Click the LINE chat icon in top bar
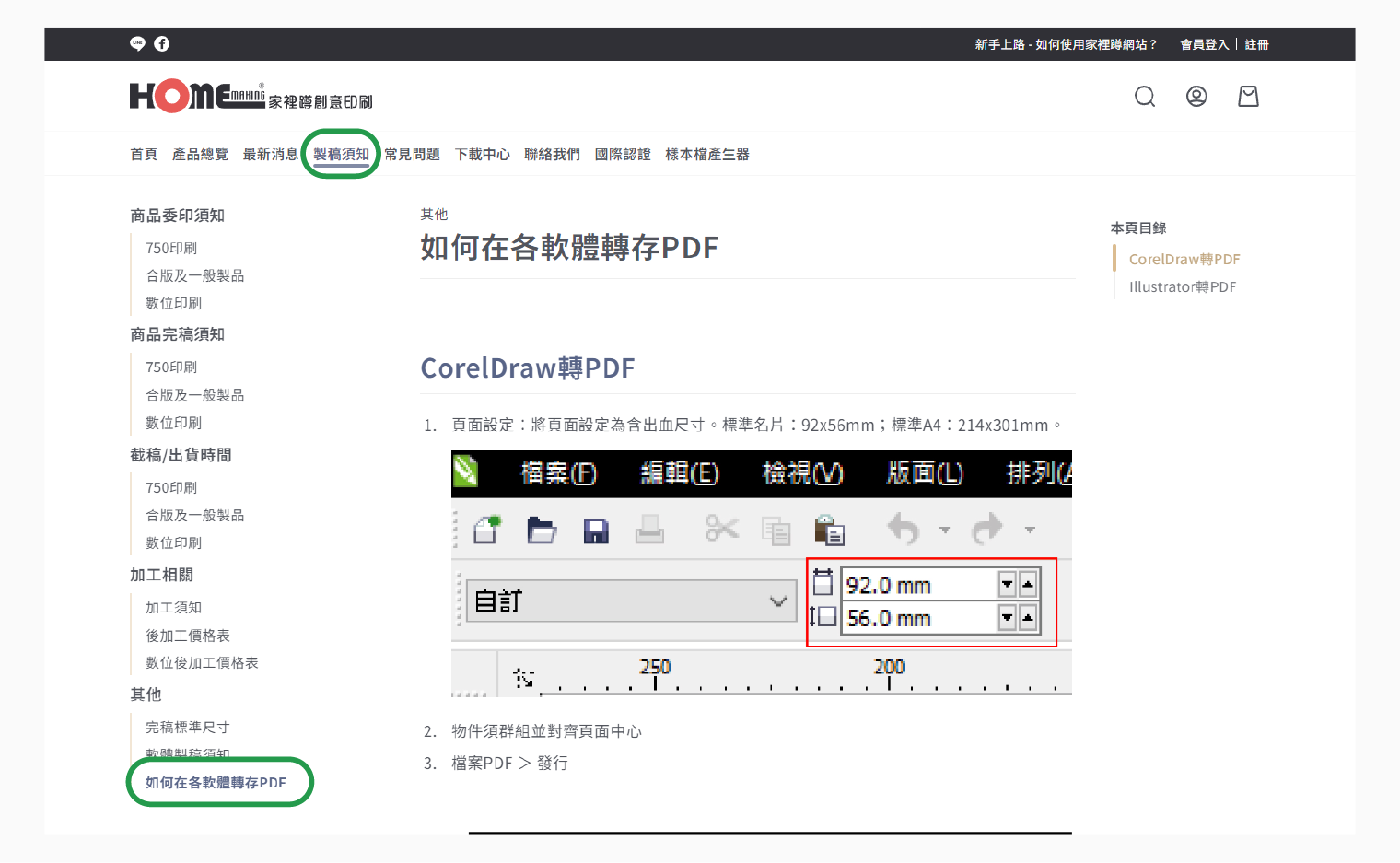Viewport: 1400px width, 863px height. pyautogui.click(x=137, y=43)
